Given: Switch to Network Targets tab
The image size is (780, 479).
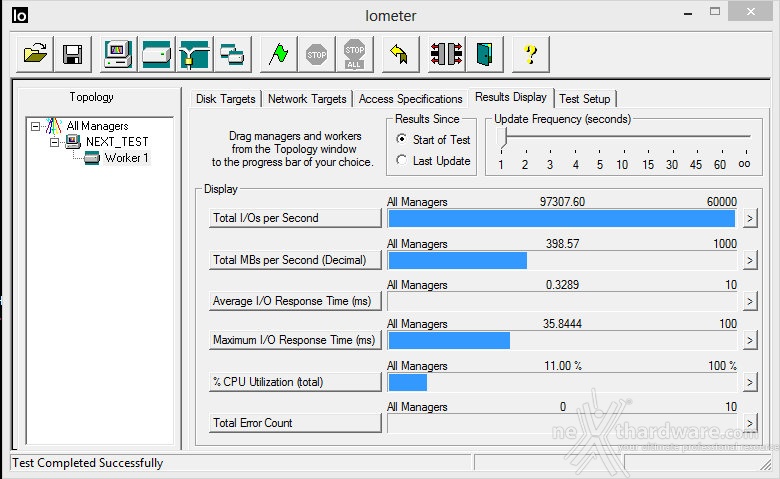Looking at the screenshot, I should (307, 98).
